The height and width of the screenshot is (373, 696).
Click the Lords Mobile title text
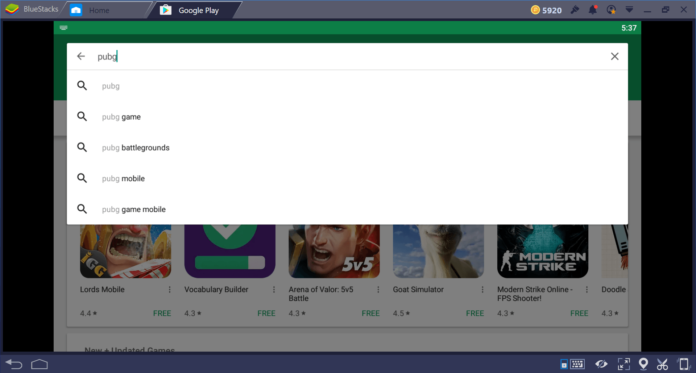[102, 290]
